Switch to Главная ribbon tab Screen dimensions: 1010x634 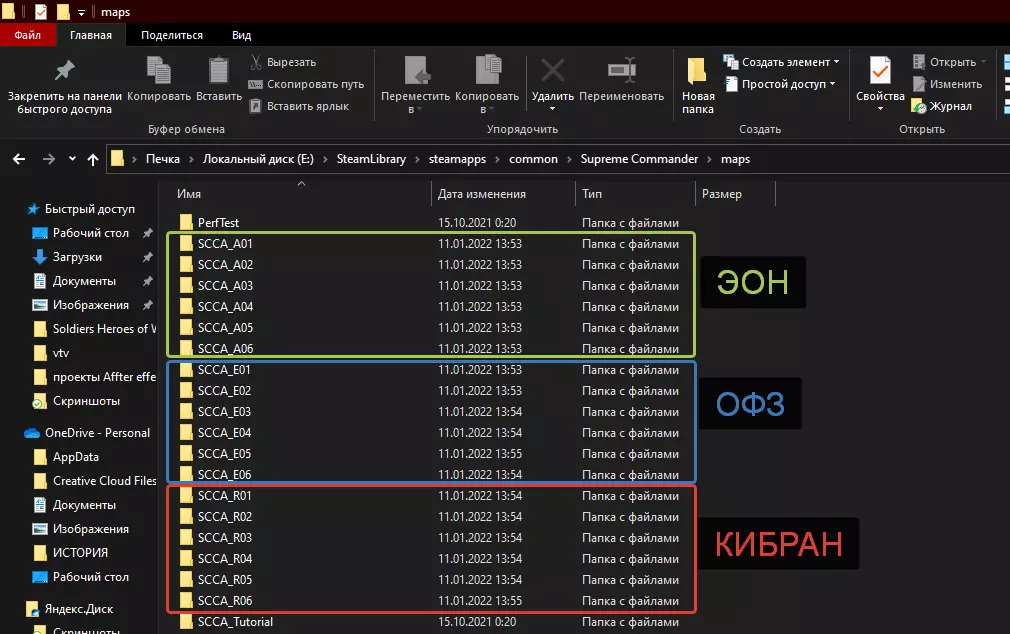(91, 35)
